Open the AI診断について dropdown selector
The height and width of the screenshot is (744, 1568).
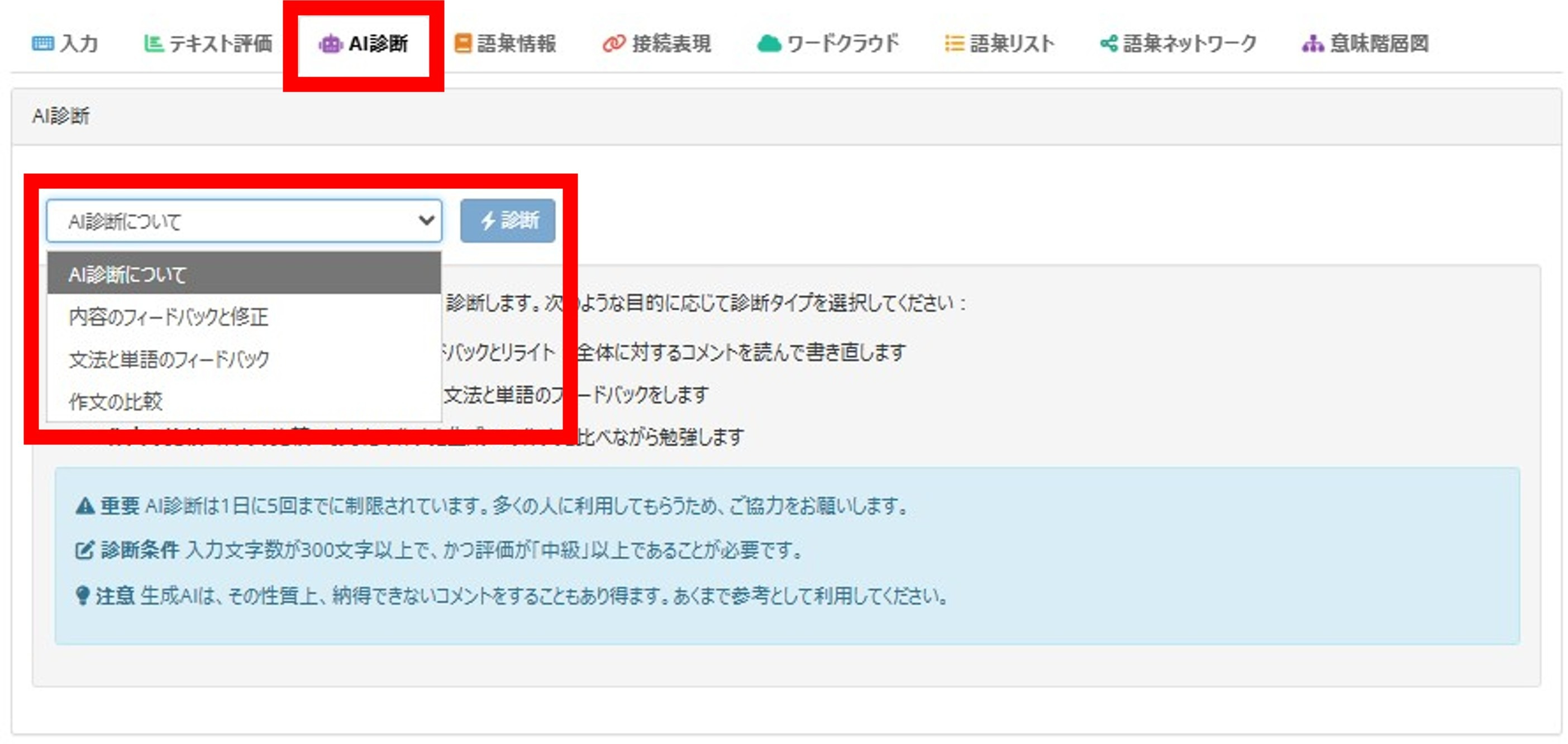[x=244, y=221]
